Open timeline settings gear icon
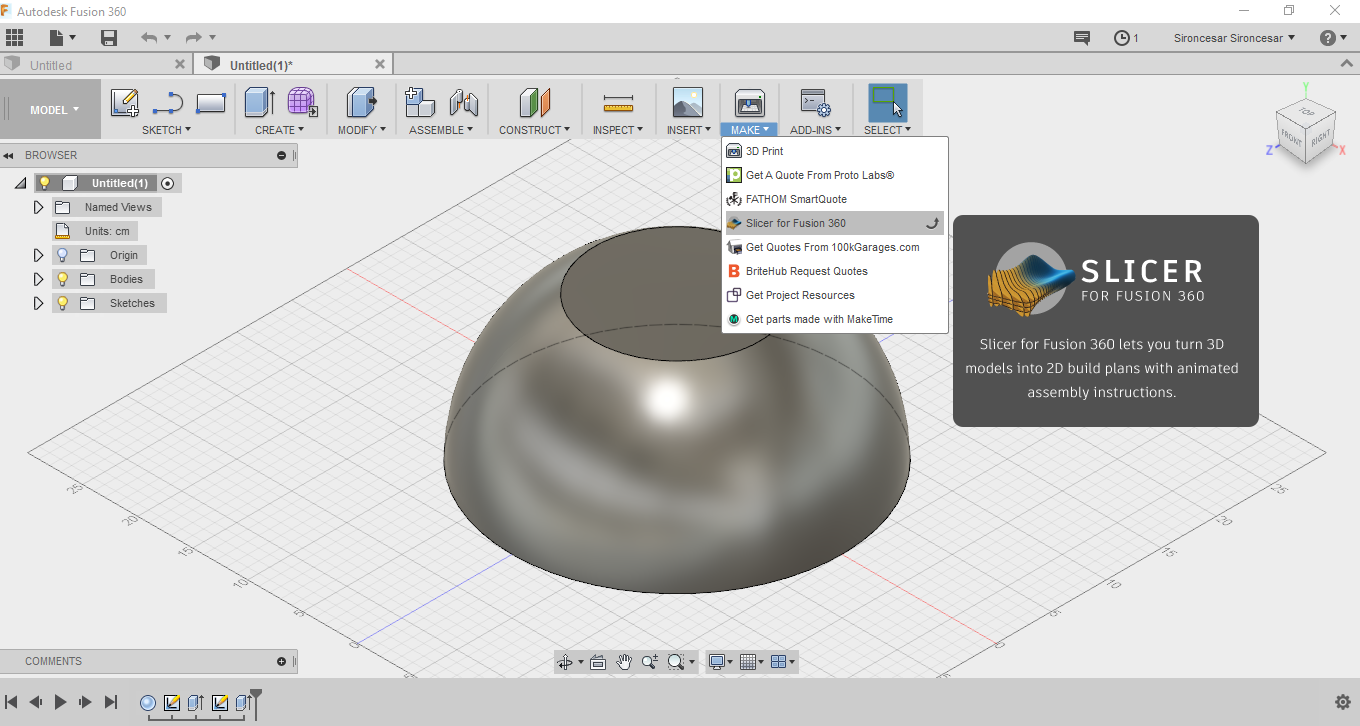Viewport: 1360px width, 726px height. [x=1343, y=702]
